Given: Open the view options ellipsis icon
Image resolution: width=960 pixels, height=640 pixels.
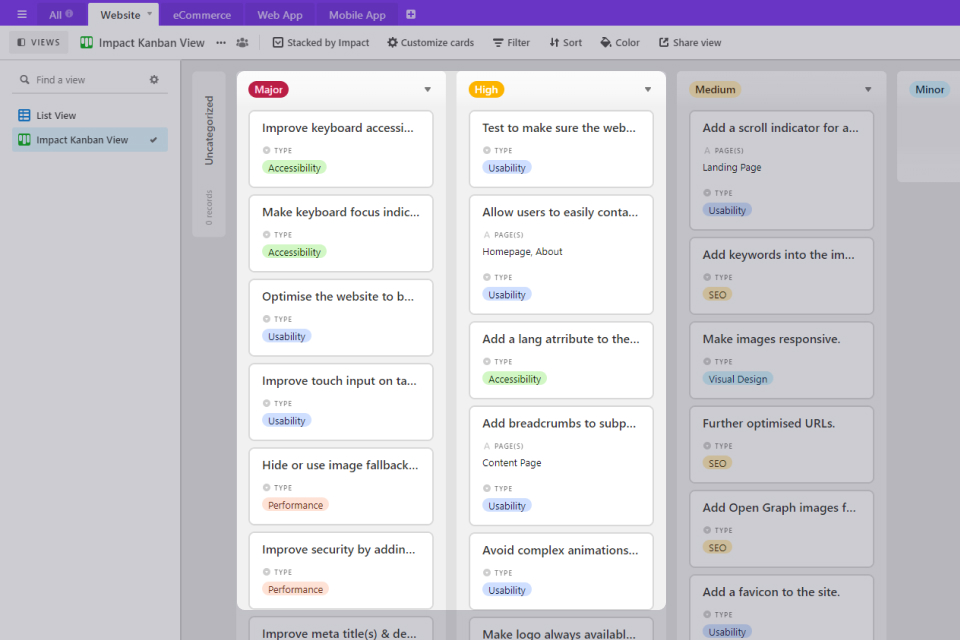Looking at the screenshot, I should [x=221, y=43].
